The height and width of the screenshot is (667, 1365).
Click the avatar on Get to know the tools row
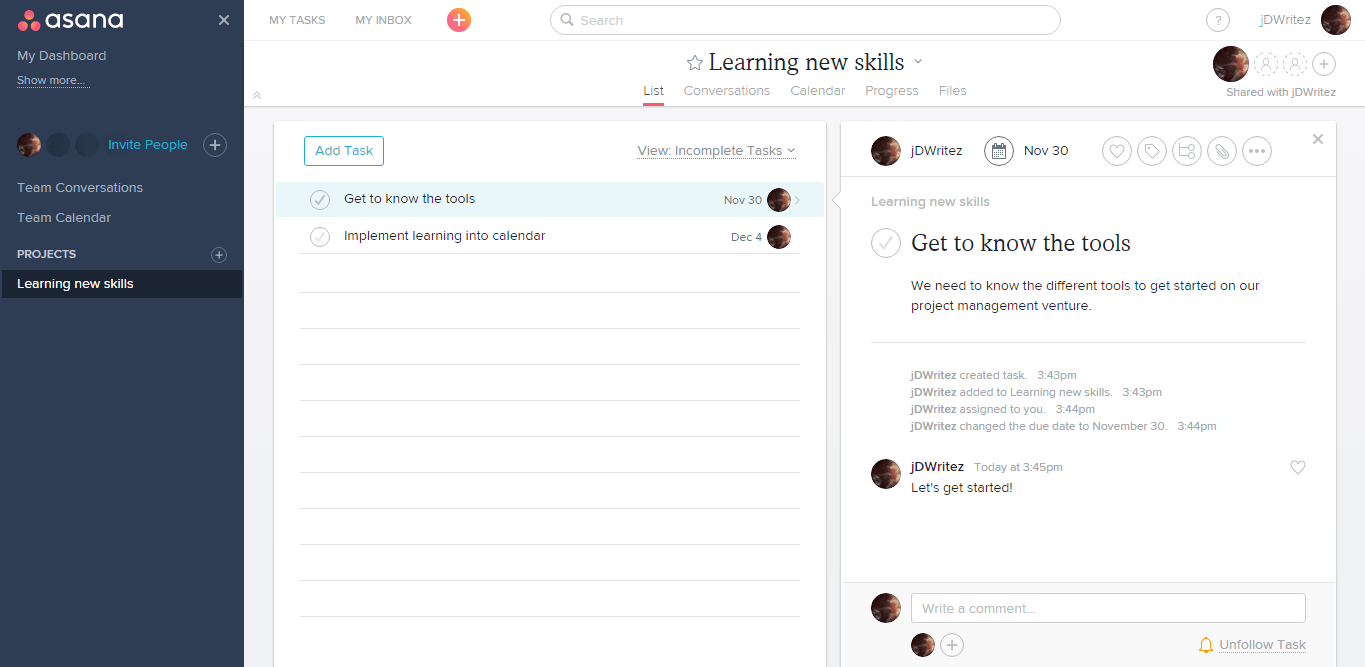pyautogui.click(x=779, y=200)
